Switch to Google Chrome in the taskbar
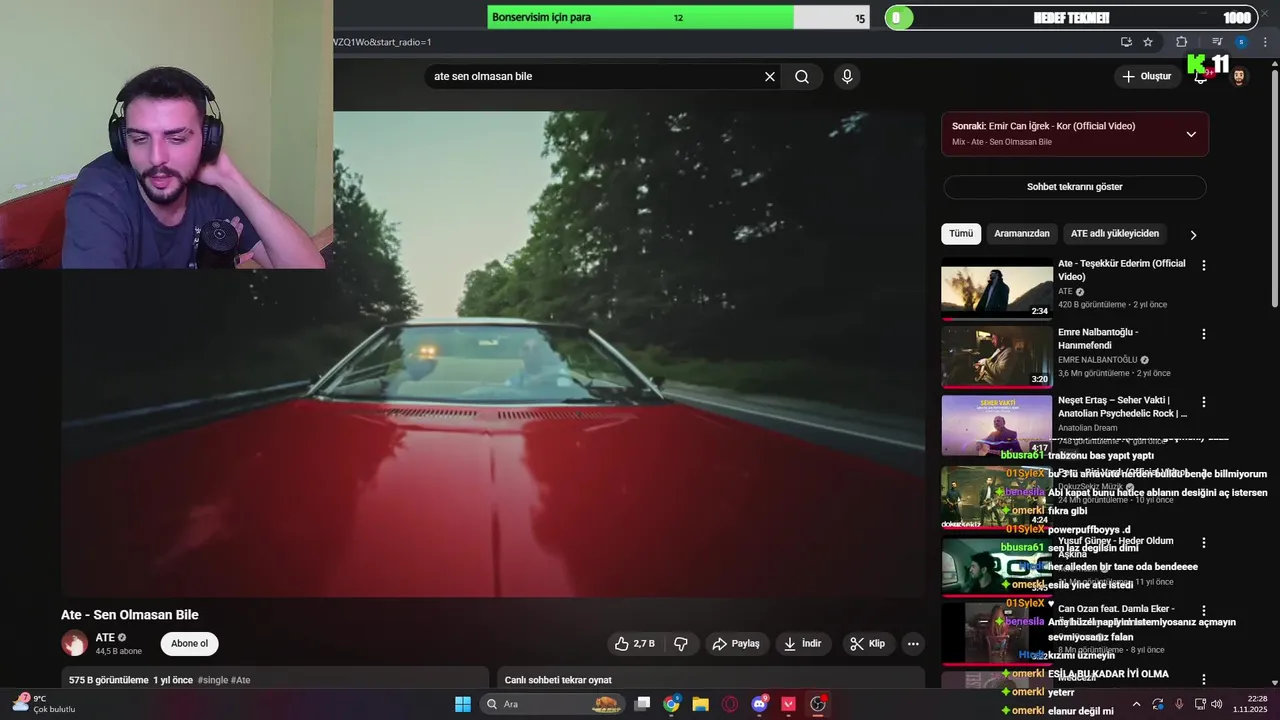 pos(672,704)
